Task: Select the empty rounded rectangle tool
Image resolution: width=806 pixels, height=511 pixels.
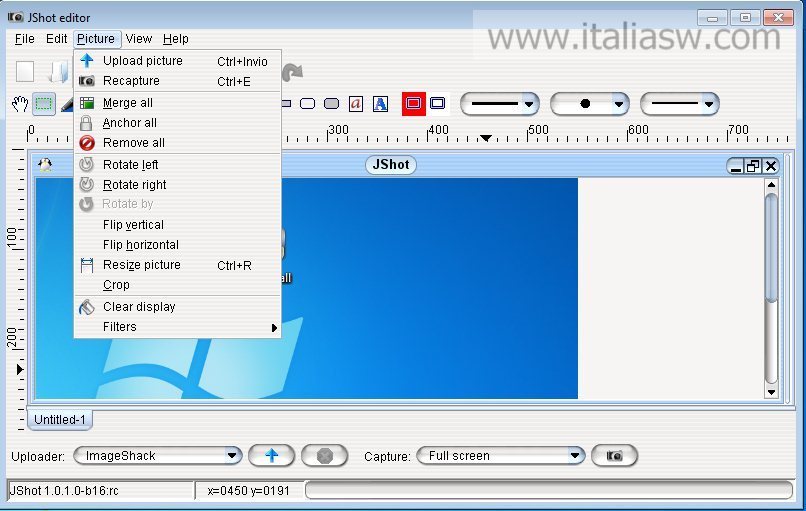Action: pos(307,104)
